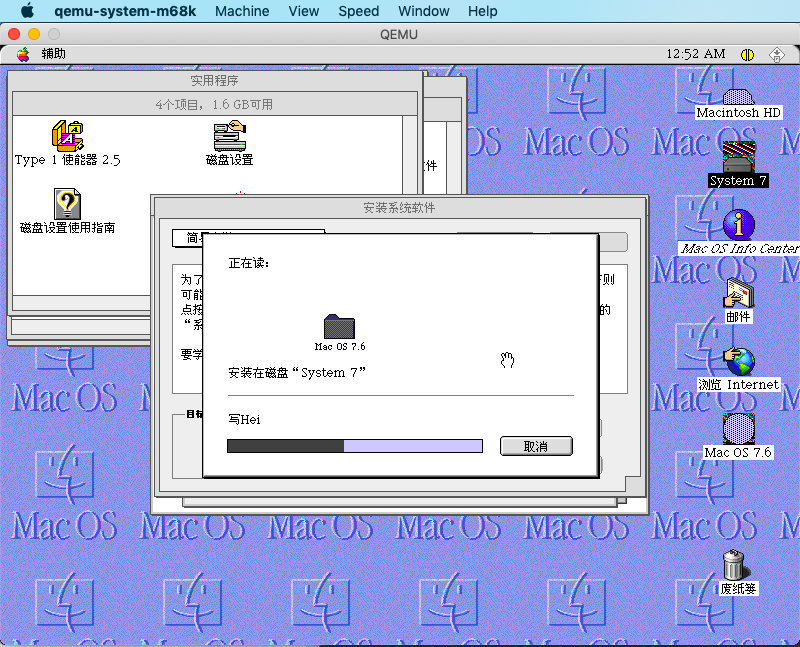Click the 正在读 label
Viewport: 800px width, 647px height.
pos(248,263)
